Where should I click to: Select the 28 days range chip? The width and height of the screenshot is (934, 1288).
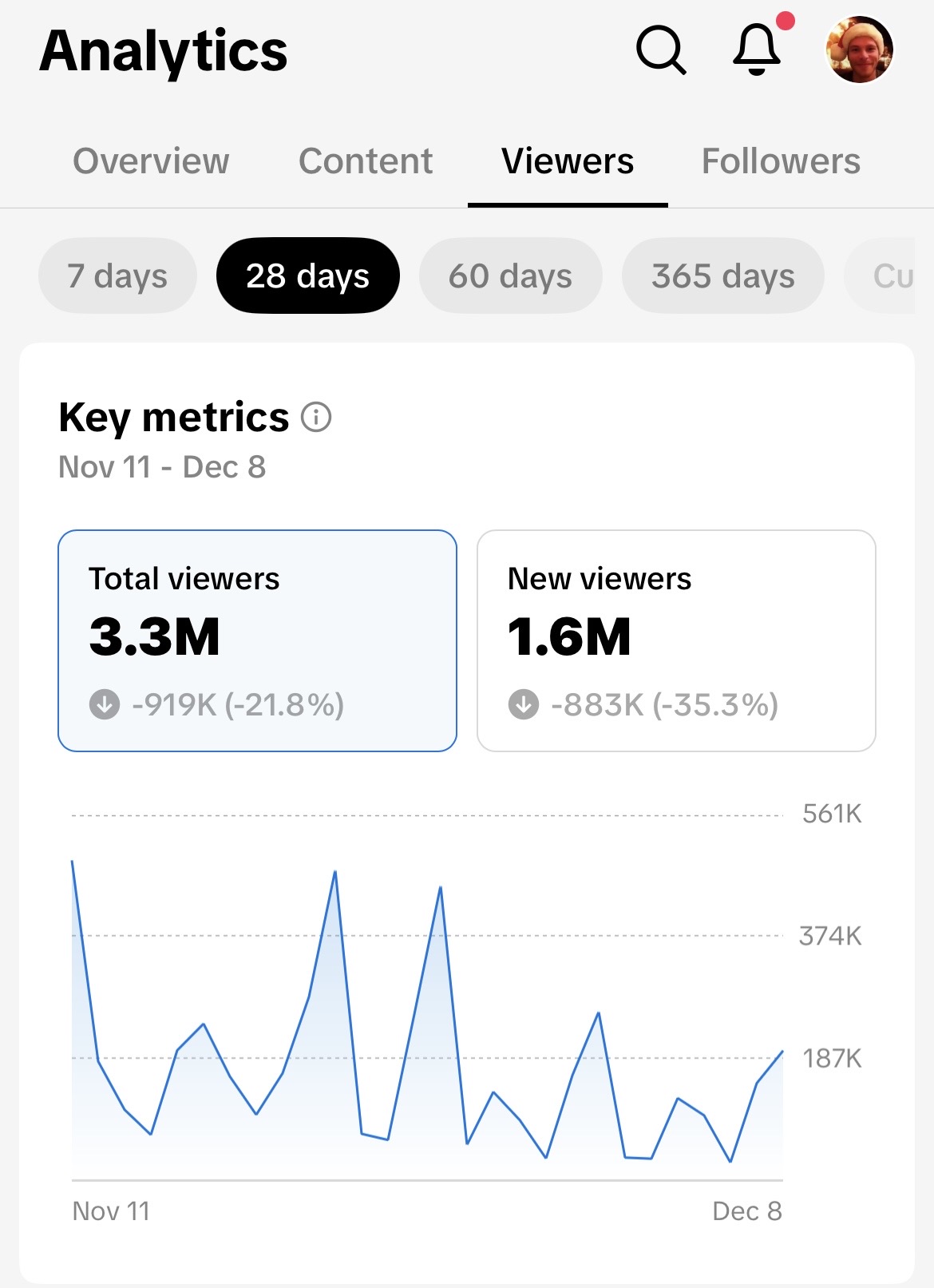click(307, 276)
